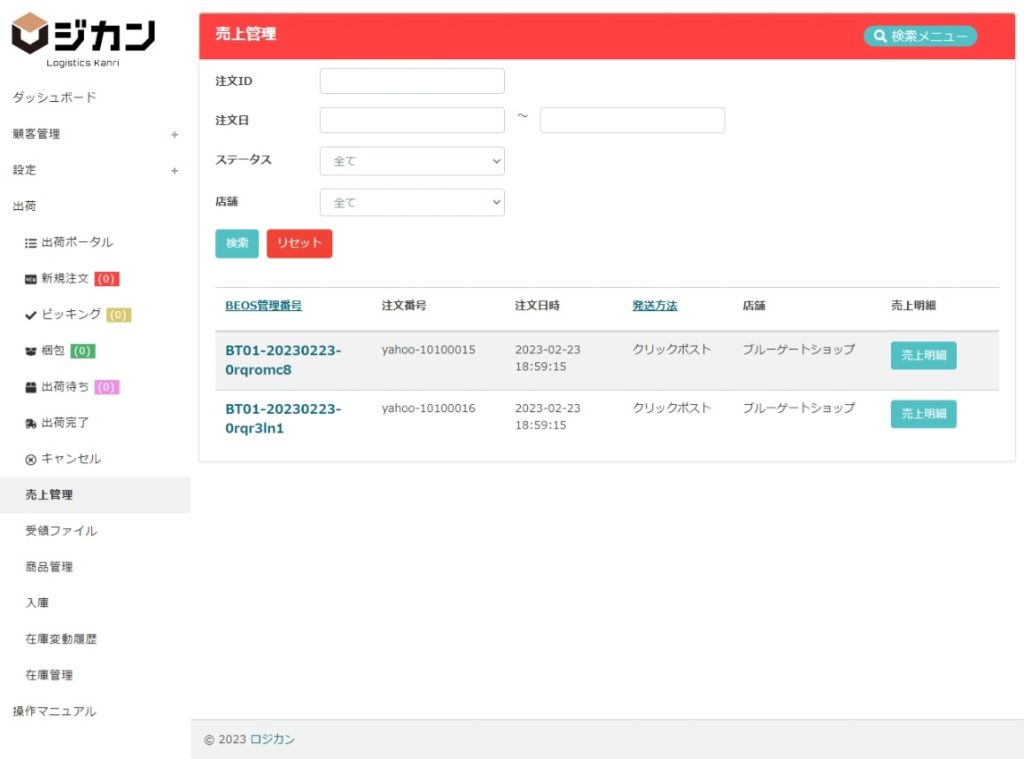Sort by 発送方法 column header
This screenshot has height=759, width=1024.
[654, 306]
